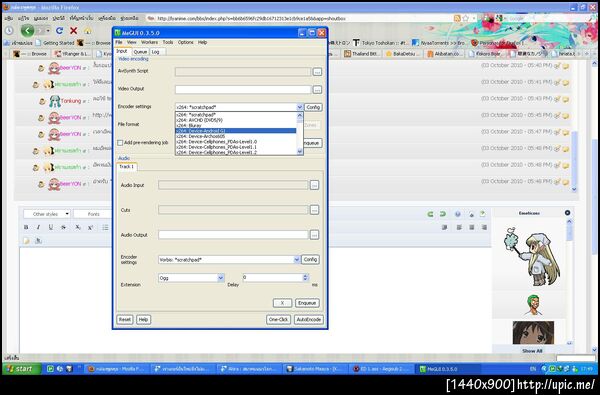This screenshot has width=600, height=395.
Task: Toggle Italic in the forum editor
Action: [x=38, y=227]
